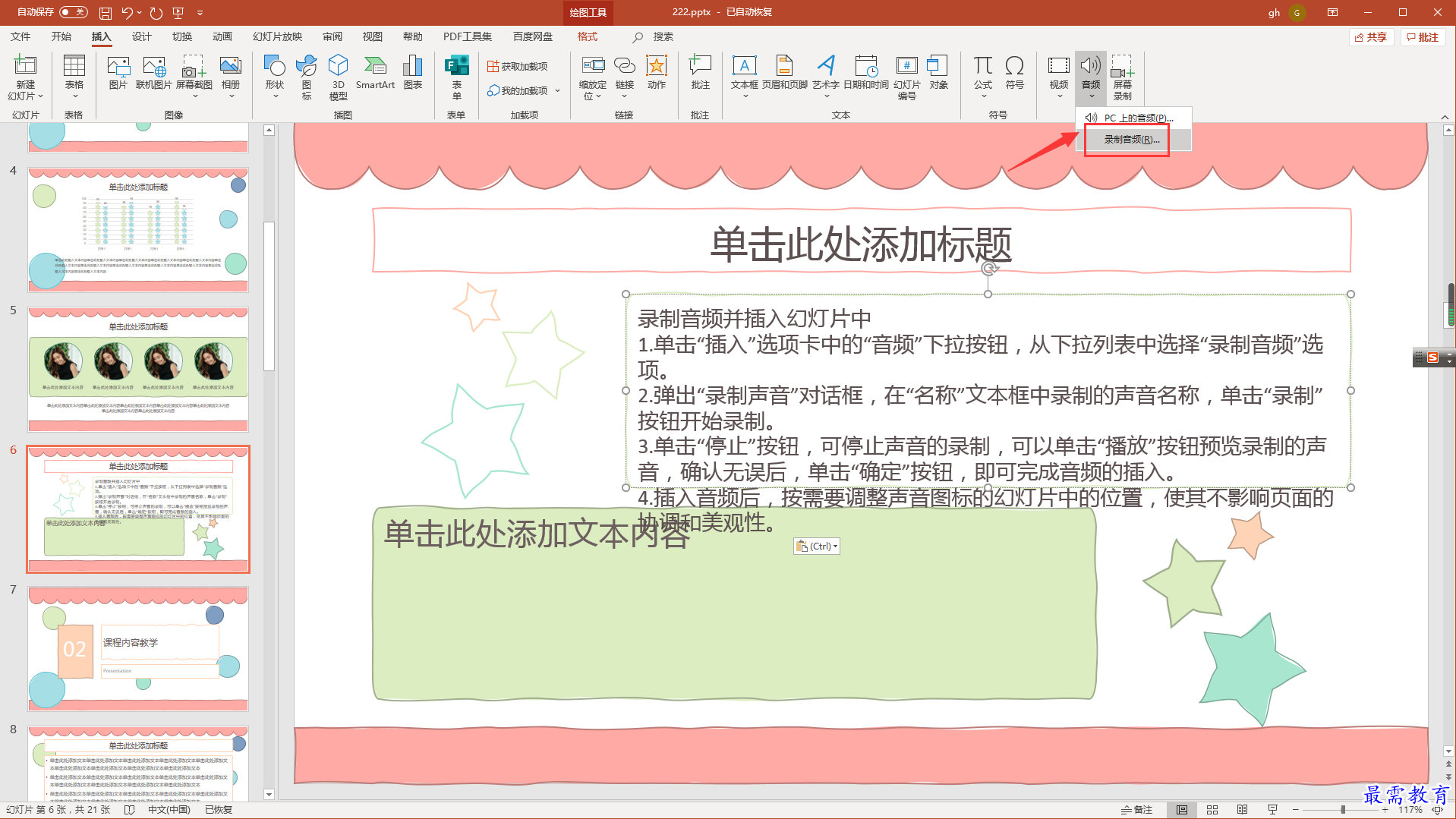Switch to the 动画 Animations tab
Screen dimensions: 1456x819
coord(222,36)
